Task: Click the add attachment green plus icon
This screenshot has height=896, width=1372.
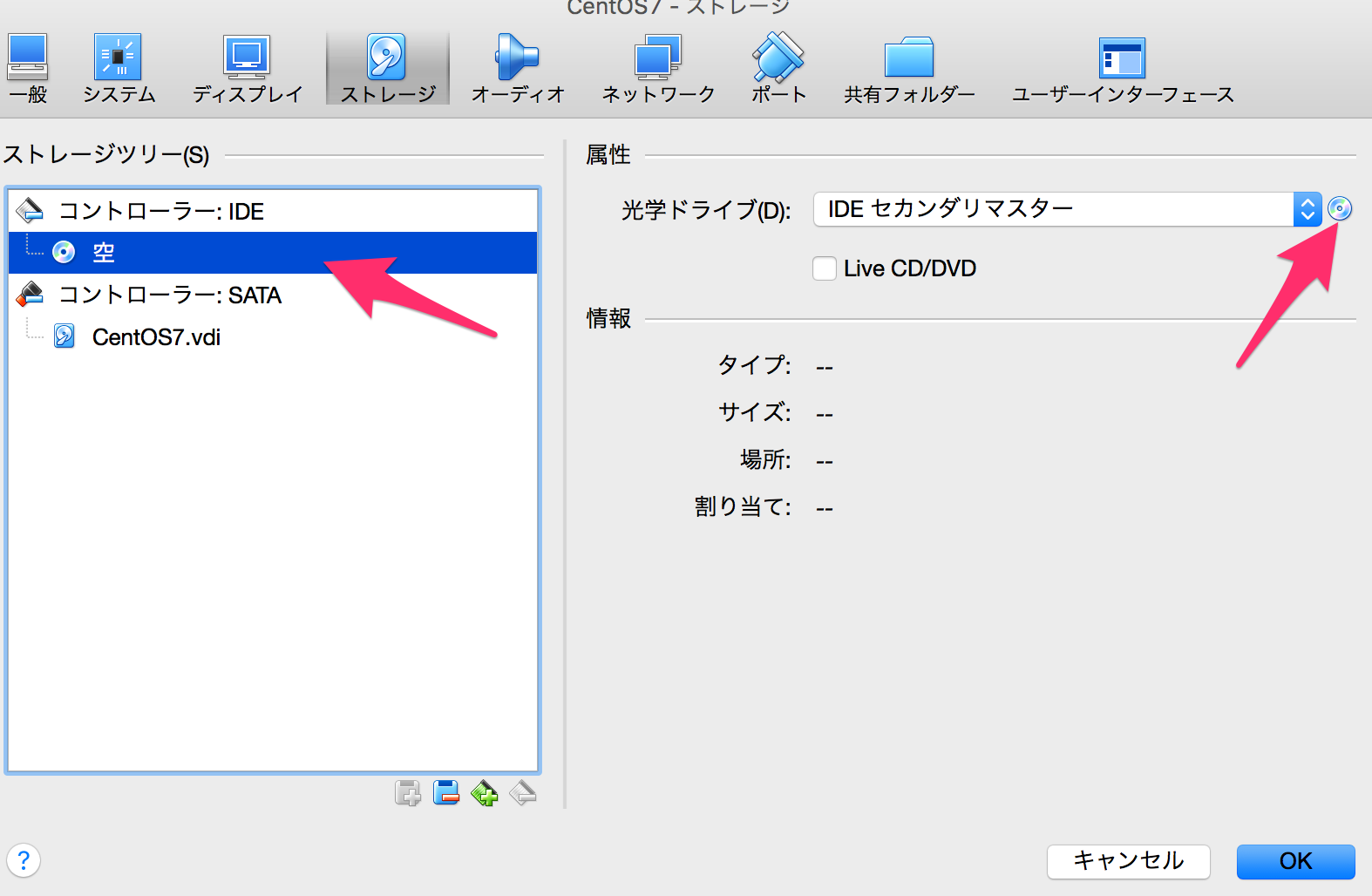Action: point(485,793)
